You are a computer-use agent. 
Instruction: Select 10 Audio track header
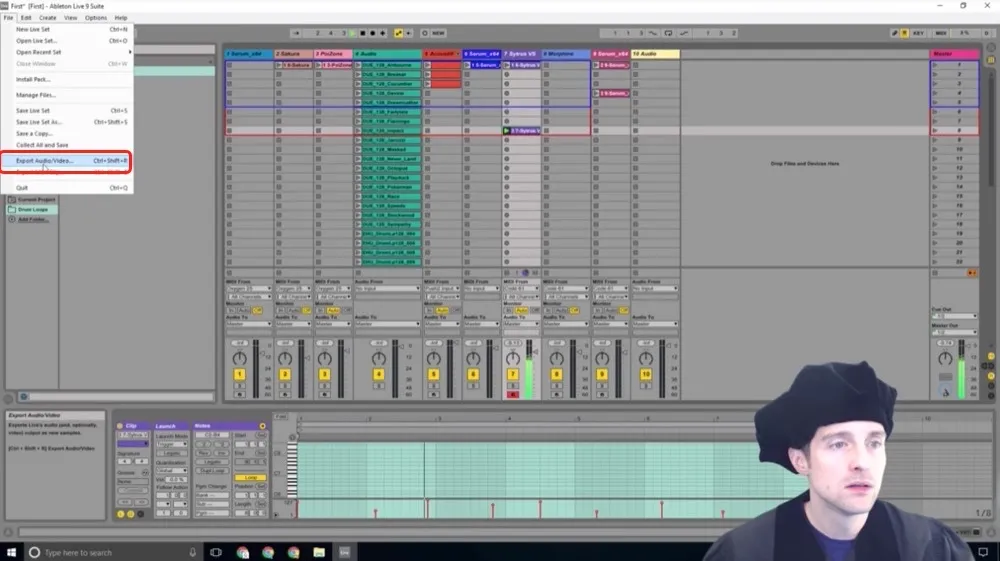pyautogui.click(x=655, y=54)
